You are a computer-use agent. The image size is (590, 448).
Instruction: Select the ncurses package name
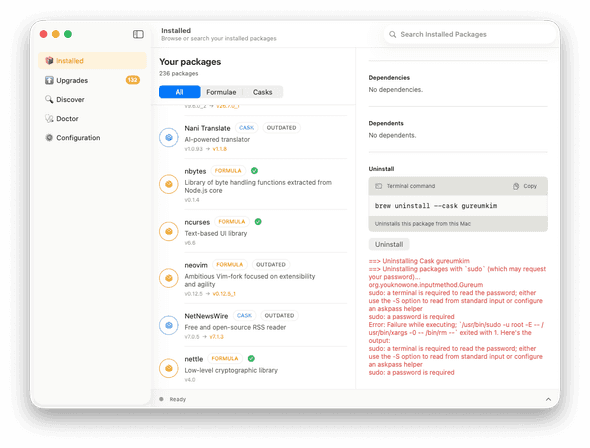[x=197, y=222]
